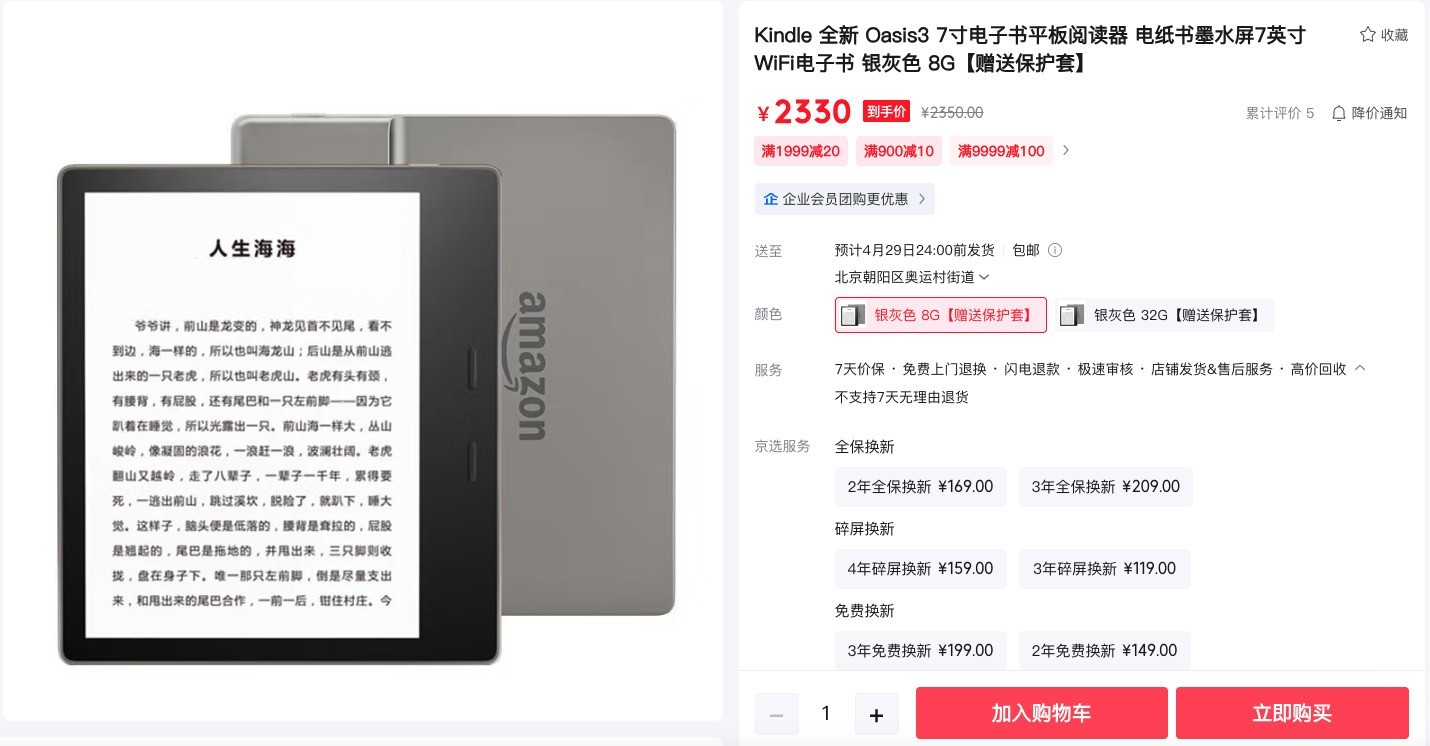This screenshot has width=1430, height=746.
Task: Select 银灰色 32G color option
Action: (x=1164, y=315)
